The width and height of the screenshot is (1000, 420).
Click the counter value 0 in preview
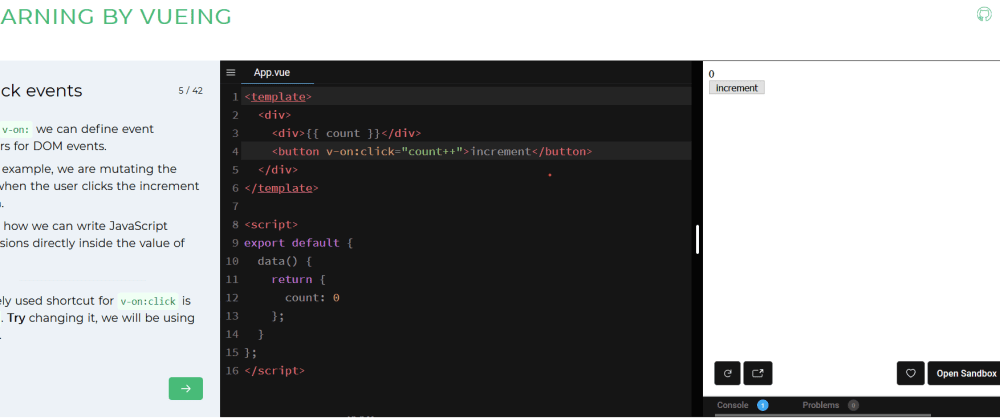pyautogui.click(x=712, y=74)
